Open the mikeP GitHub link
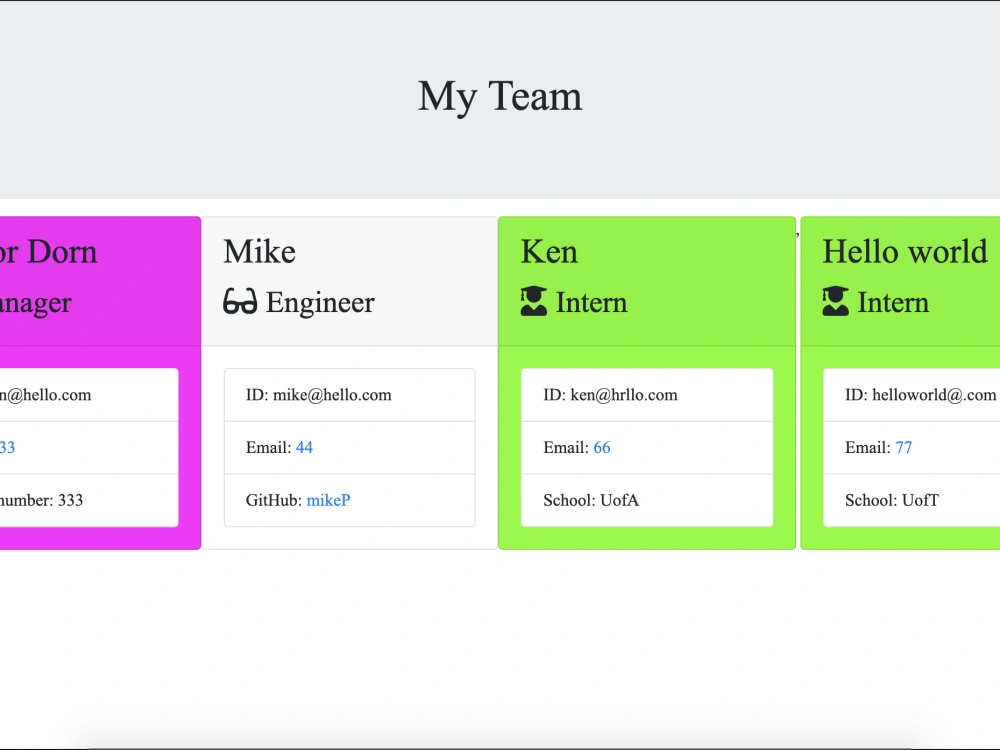The height and width of the screenshot is (750, 1000). coord(328,500)
